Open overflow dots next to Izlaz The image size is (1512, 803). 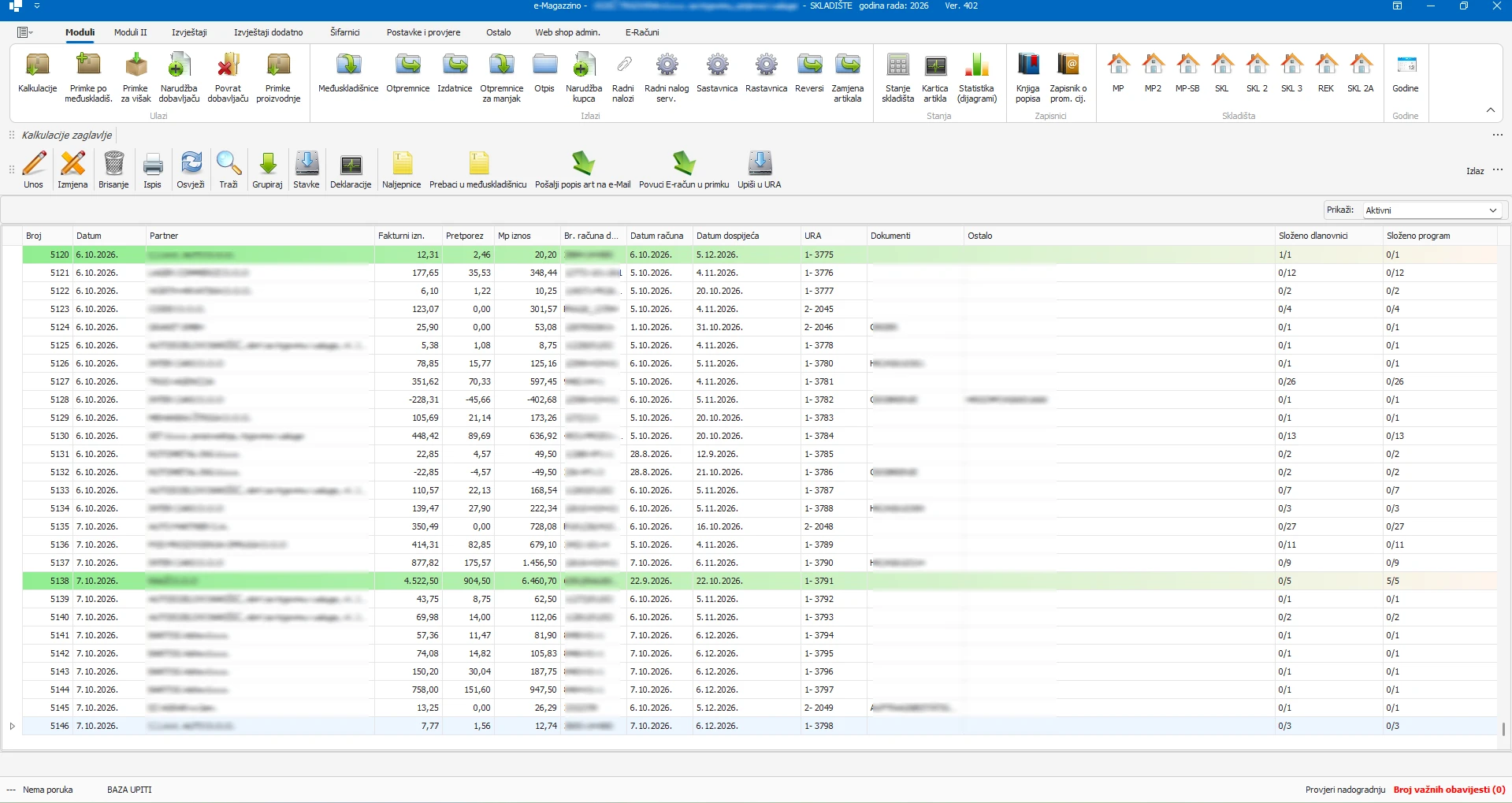1497,170
